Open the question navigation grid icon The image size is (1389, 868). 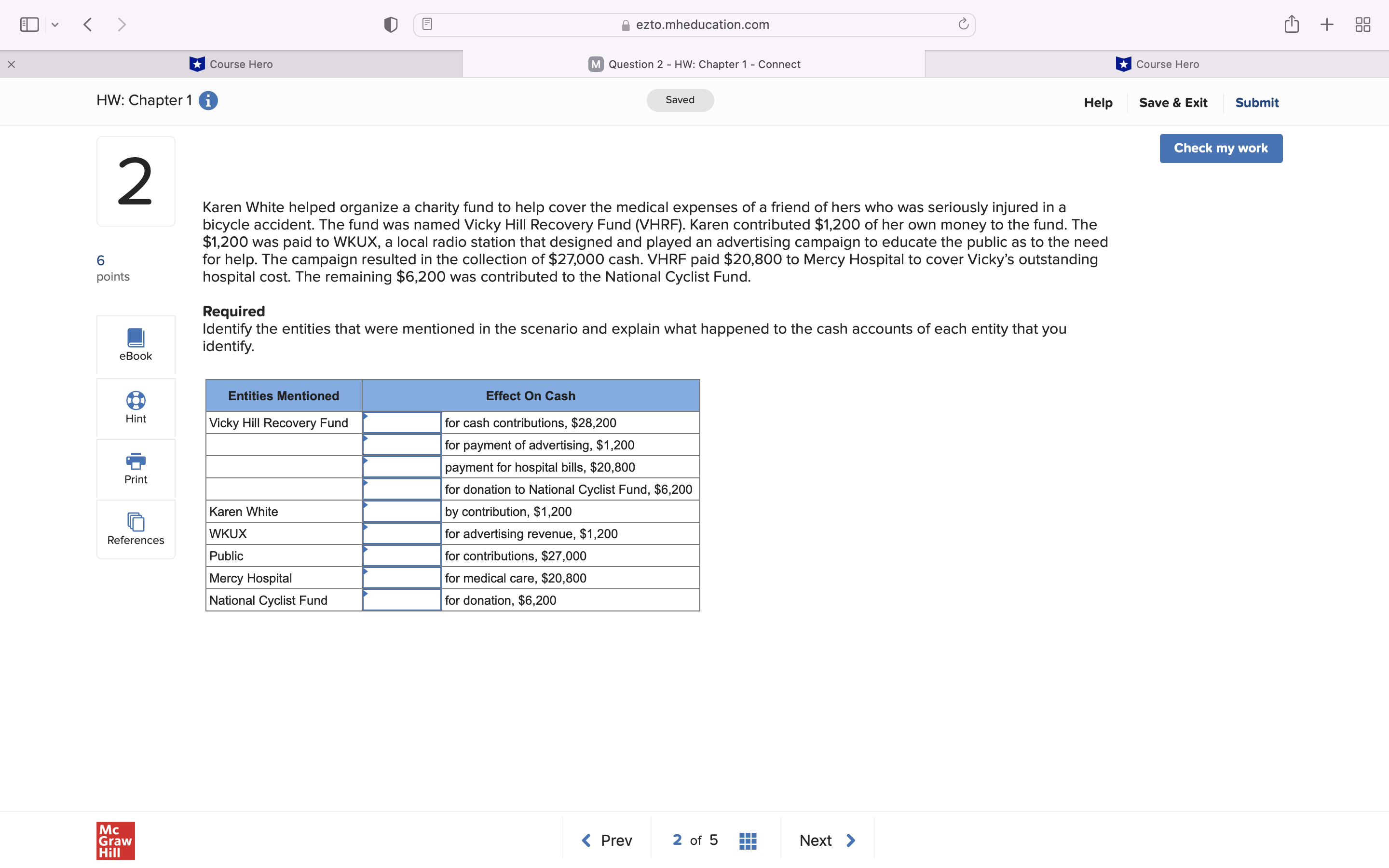[x=747, y=840]
